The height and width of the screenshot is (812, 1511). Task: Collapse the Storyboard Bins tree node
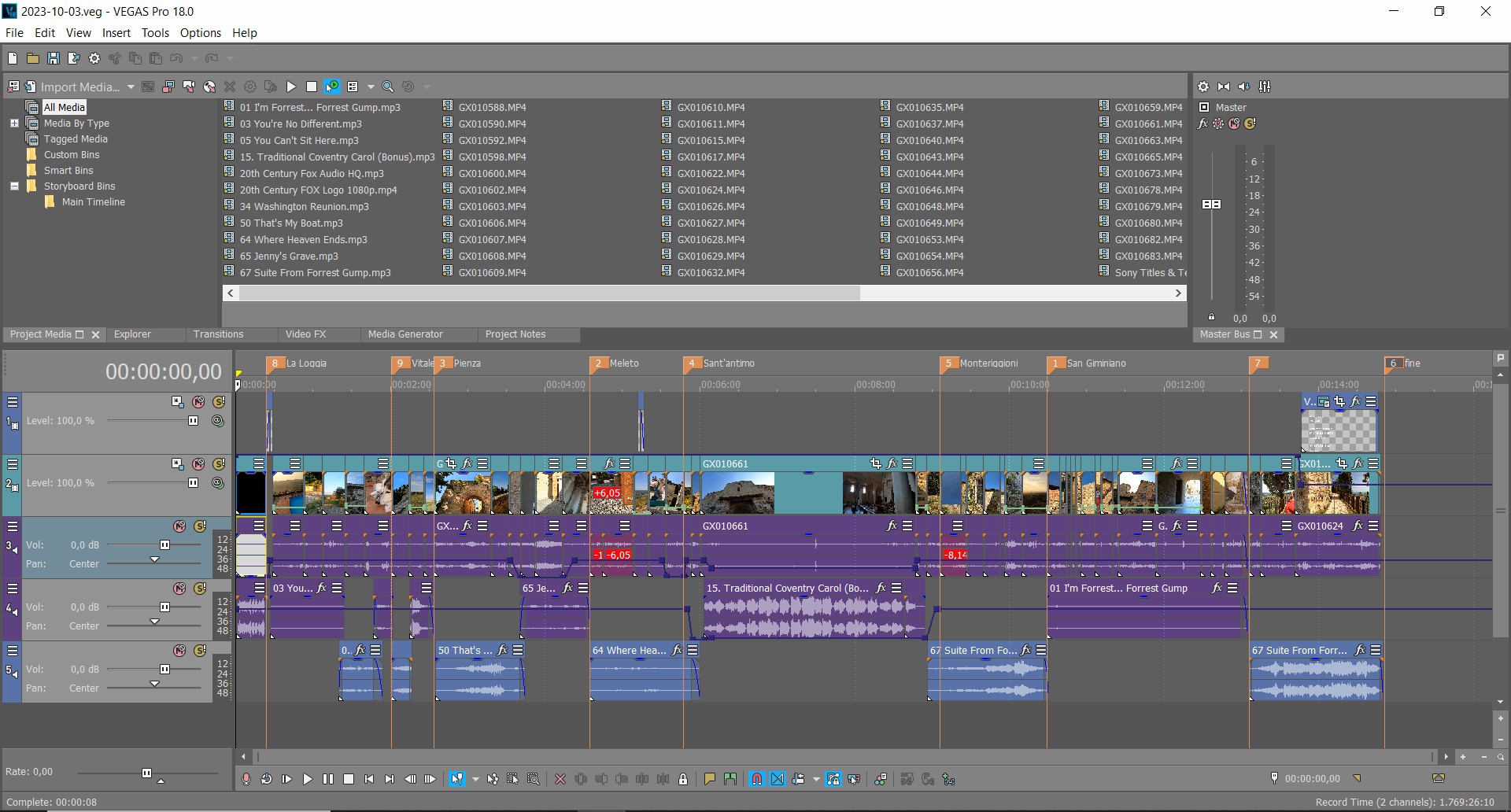tap(14, 186)
